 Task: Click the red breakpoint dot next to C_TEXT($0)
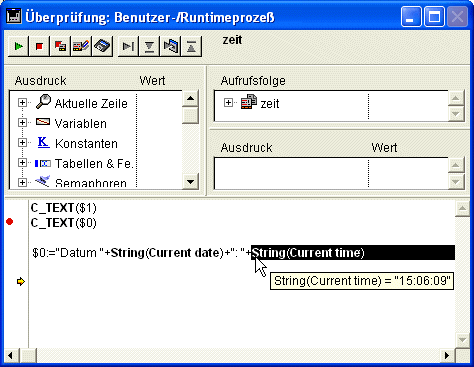coord(10,222)
